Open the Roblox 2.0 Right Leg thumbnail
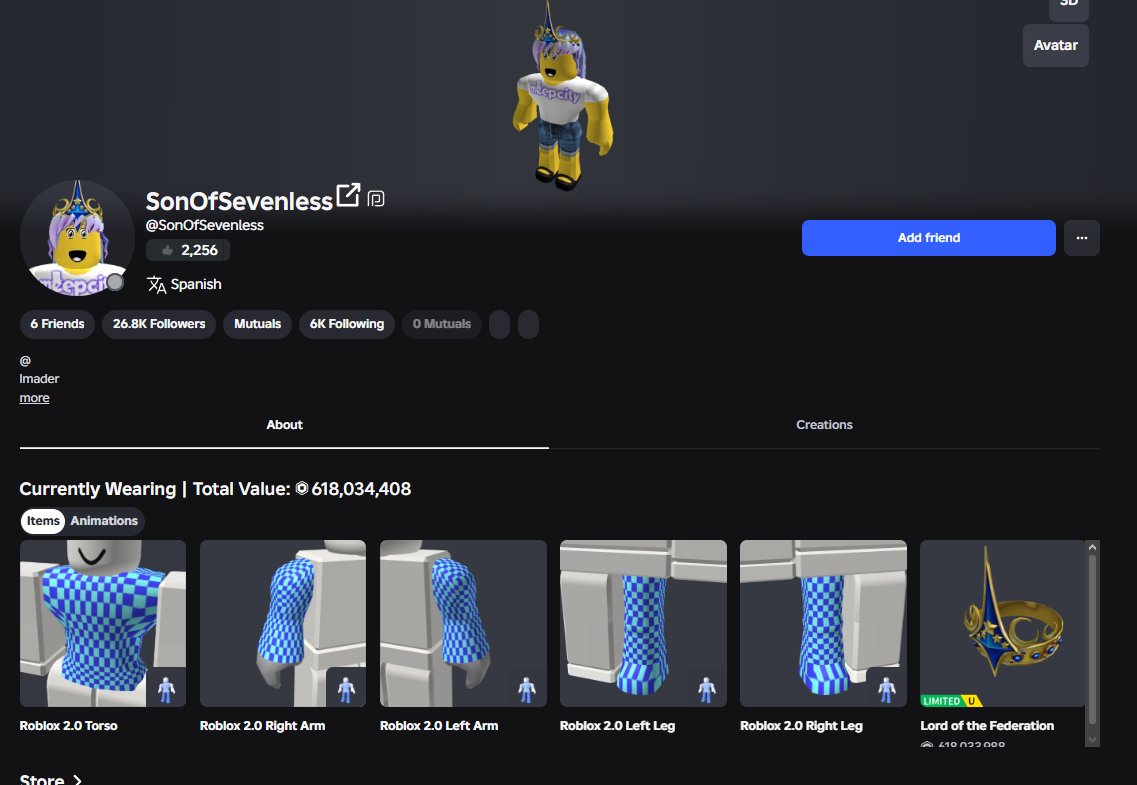 [x=823, y=623]
